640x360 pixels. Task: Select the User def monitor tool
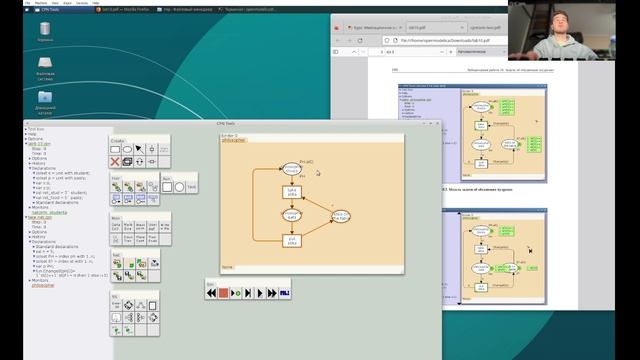coord(153,227)
